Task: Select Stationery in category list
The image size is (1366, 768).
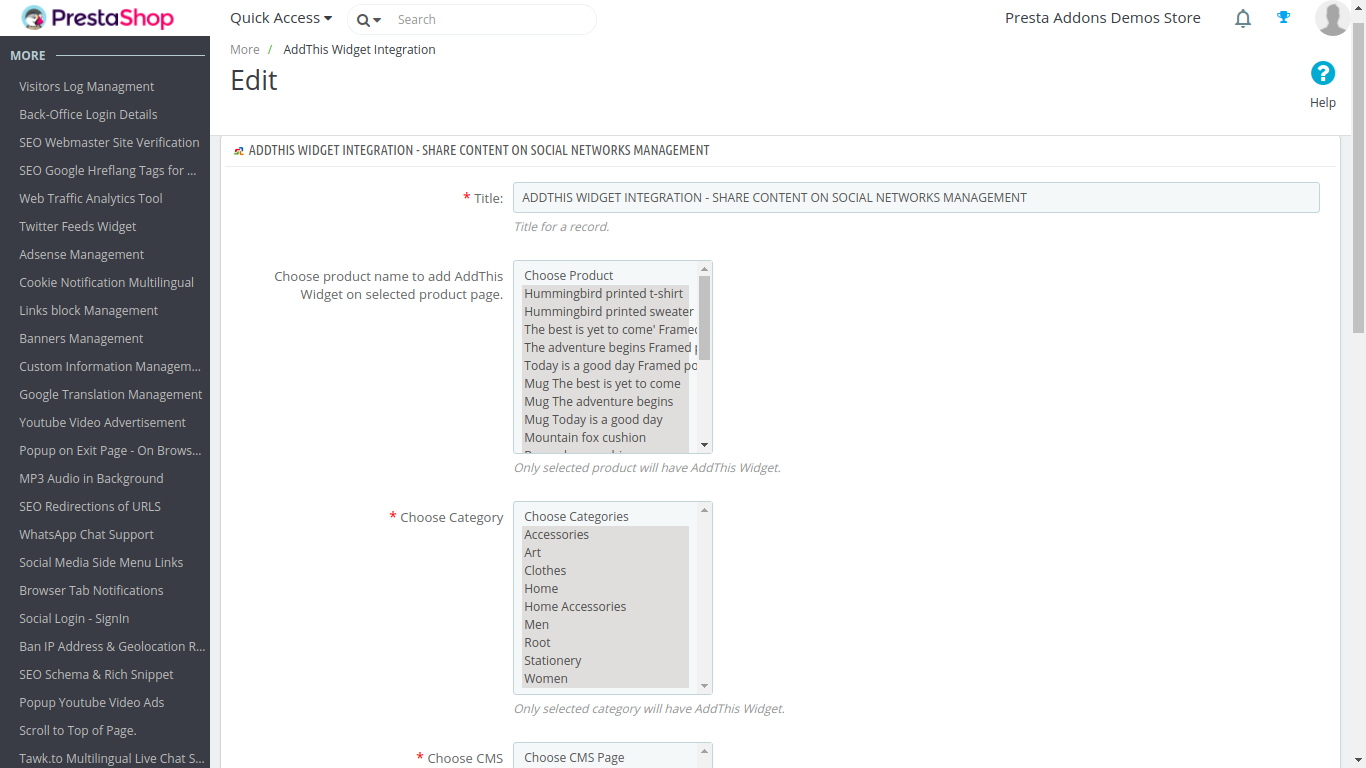Action: [x=605, y=660]
